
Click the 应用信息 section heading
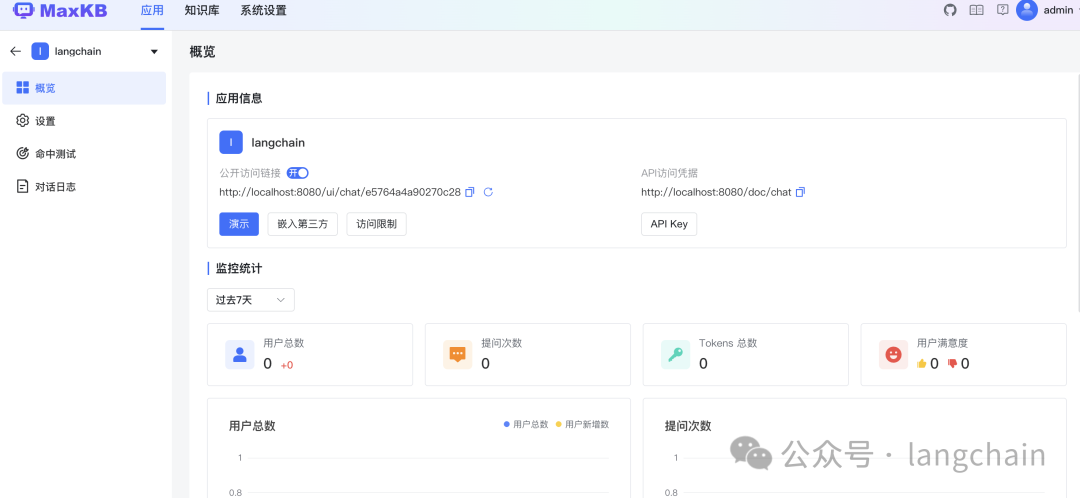pyautogui.click(x=239, y=98)
